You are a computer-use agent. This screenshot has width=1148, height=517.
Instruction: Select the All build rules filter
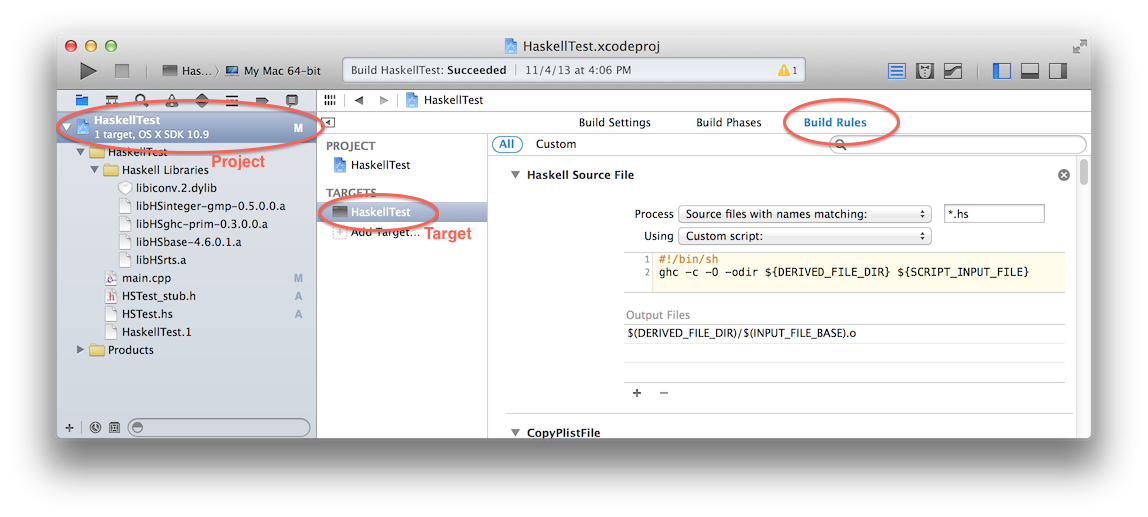coord(507,144)
